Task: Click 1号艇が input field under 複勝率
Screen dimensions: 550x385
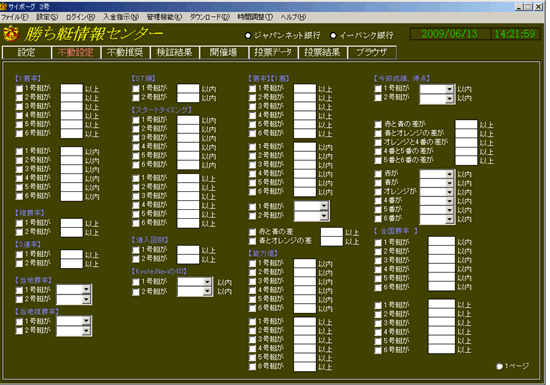Action: click(x=72, y=223)
